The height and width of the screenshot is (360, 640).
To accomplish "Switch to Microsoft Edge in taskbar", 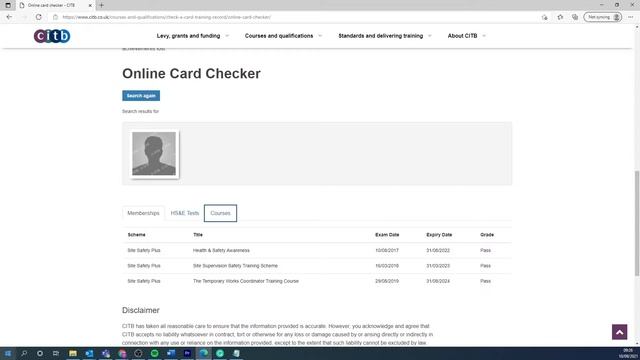I will pos(204,353).
